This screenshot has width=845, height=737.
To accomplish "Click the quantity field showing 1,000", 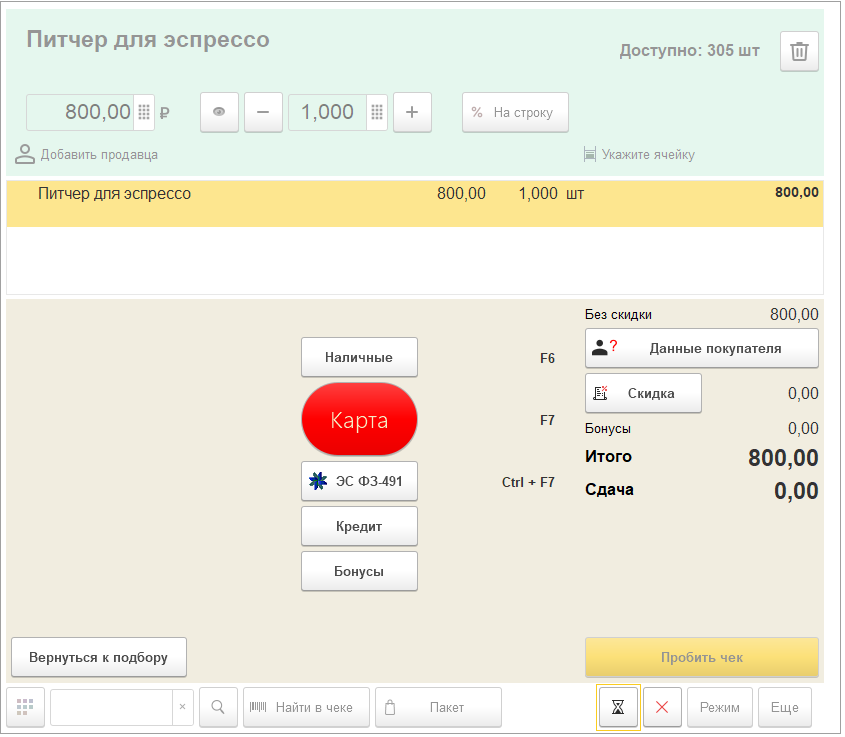I will pos(328,112).
